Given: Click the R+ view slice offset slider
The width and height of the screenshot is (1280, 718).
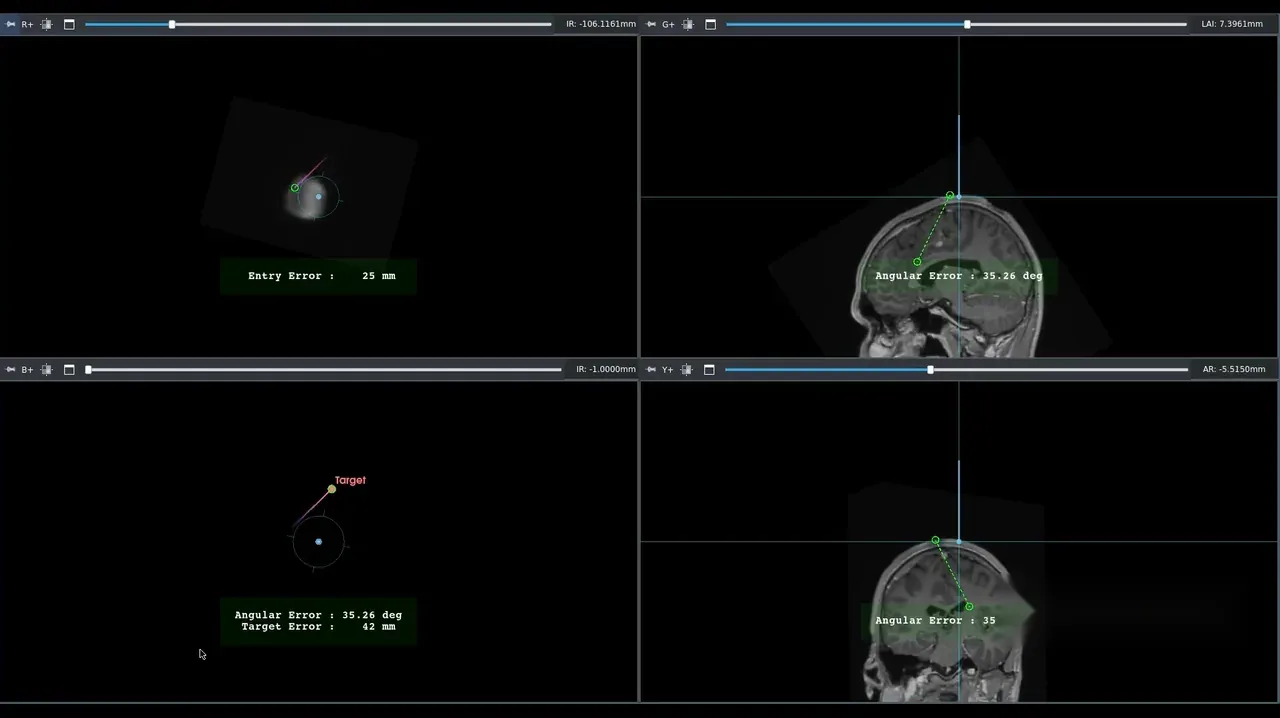Looking at the screenshot, I should pyautogui.click(x=318, y=24).
